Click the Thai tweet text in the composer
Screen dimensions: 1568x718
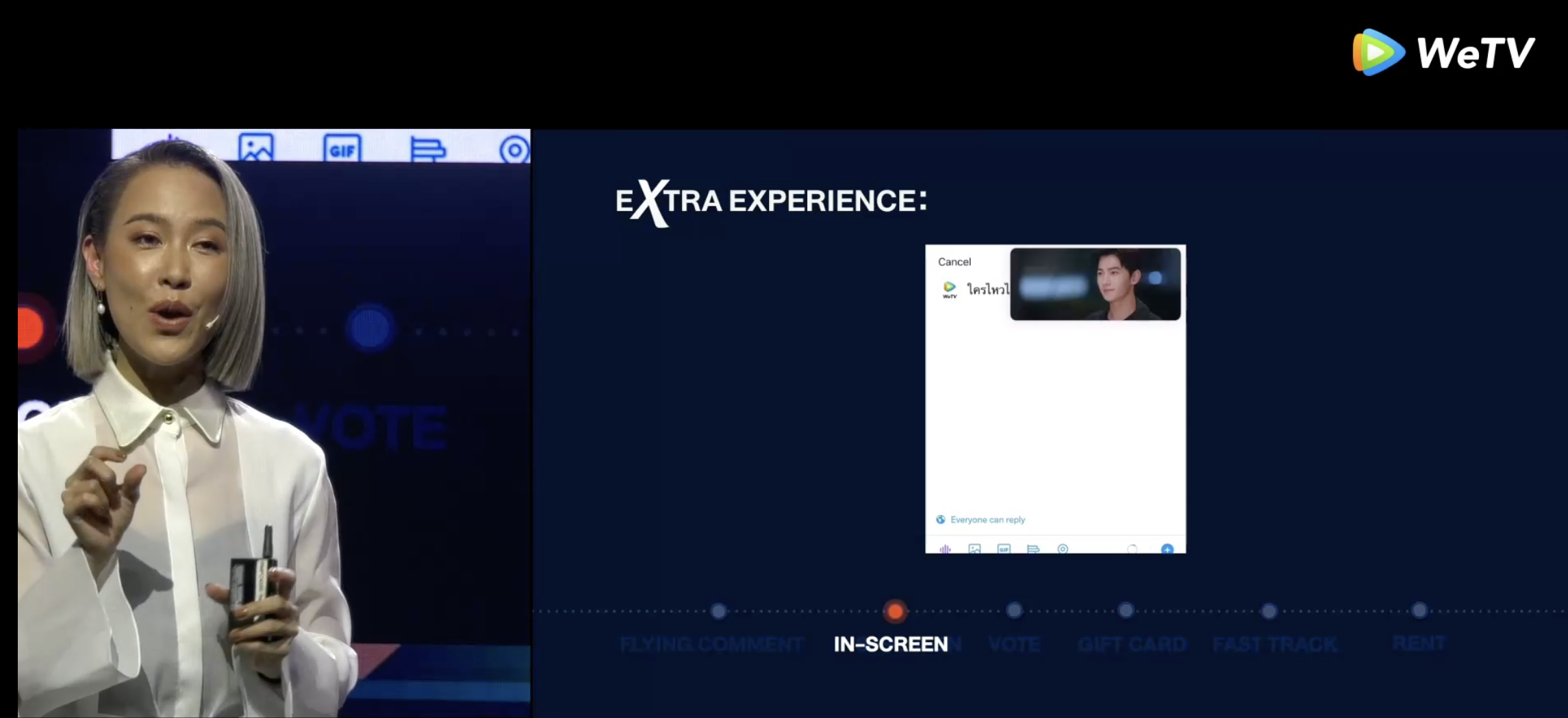coord(988,290)
